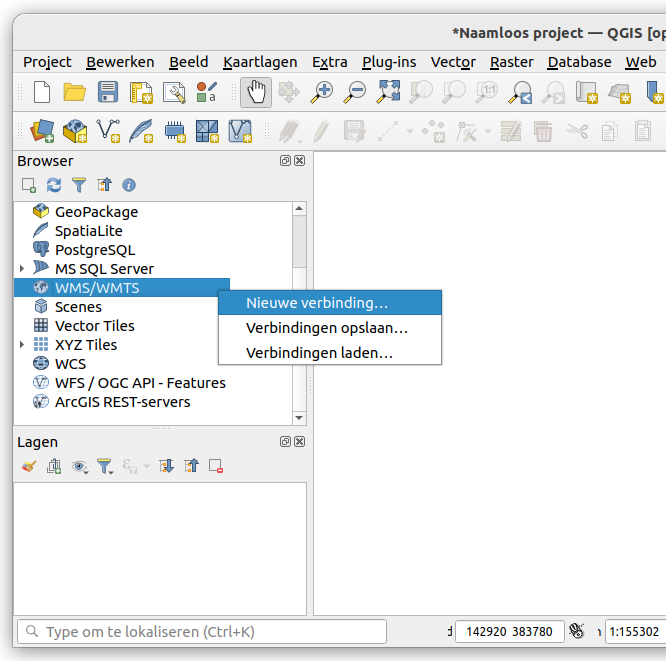Select WCS in the Browser tree
666x661 pixels.
click(70, 364)
